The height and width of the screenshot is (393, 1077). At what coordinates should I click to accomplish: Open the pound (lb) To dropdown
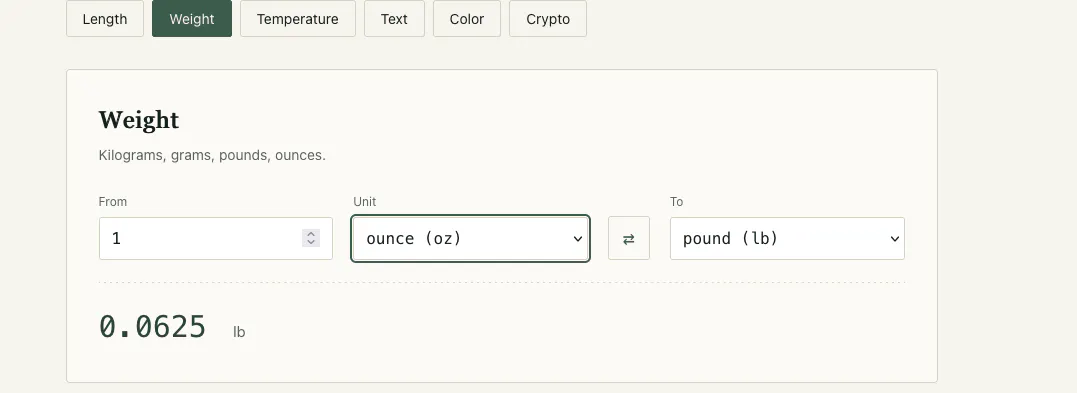click(787, 238)
